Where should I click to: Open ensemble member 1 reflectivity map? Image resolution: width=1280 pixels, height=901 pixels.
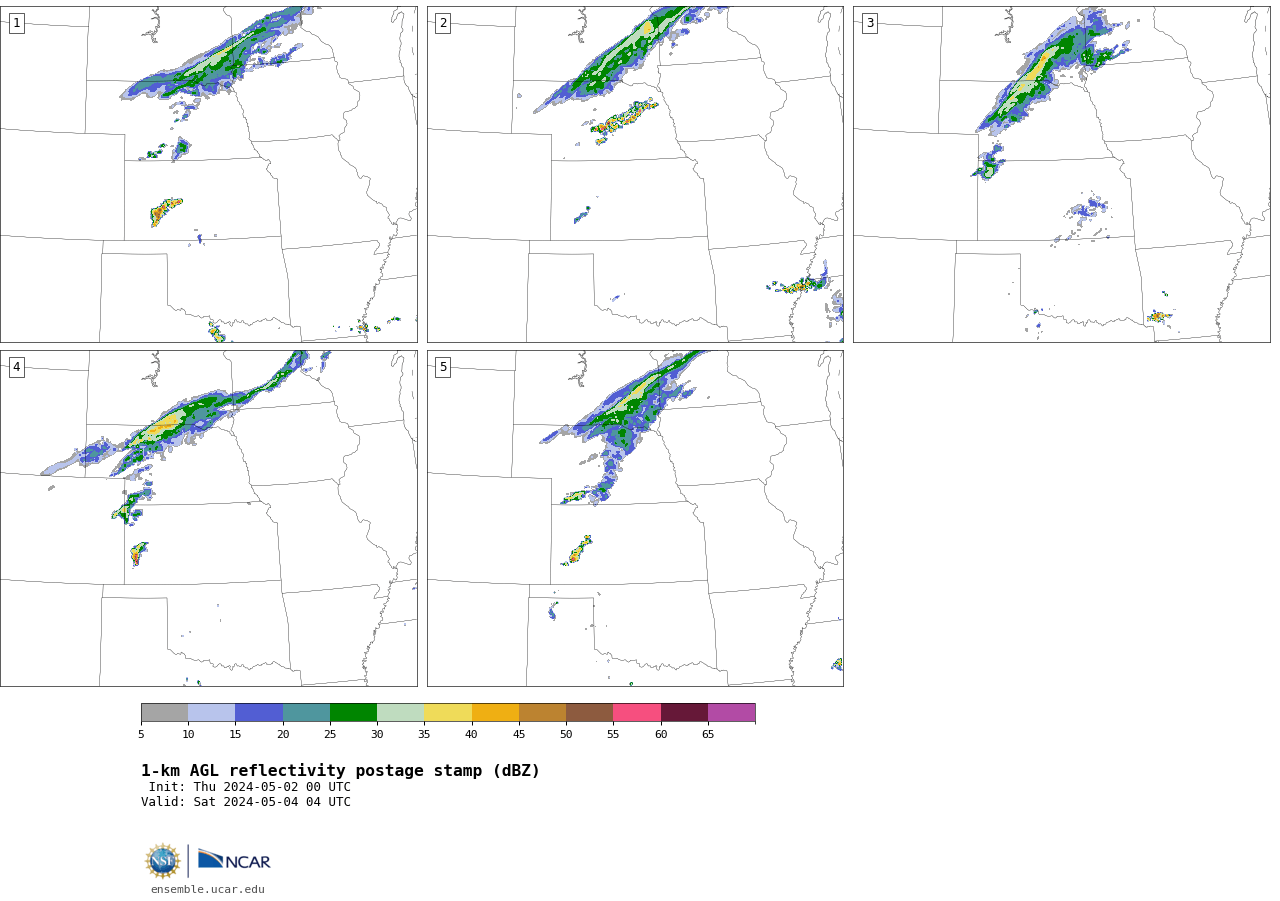click(208, 174)
